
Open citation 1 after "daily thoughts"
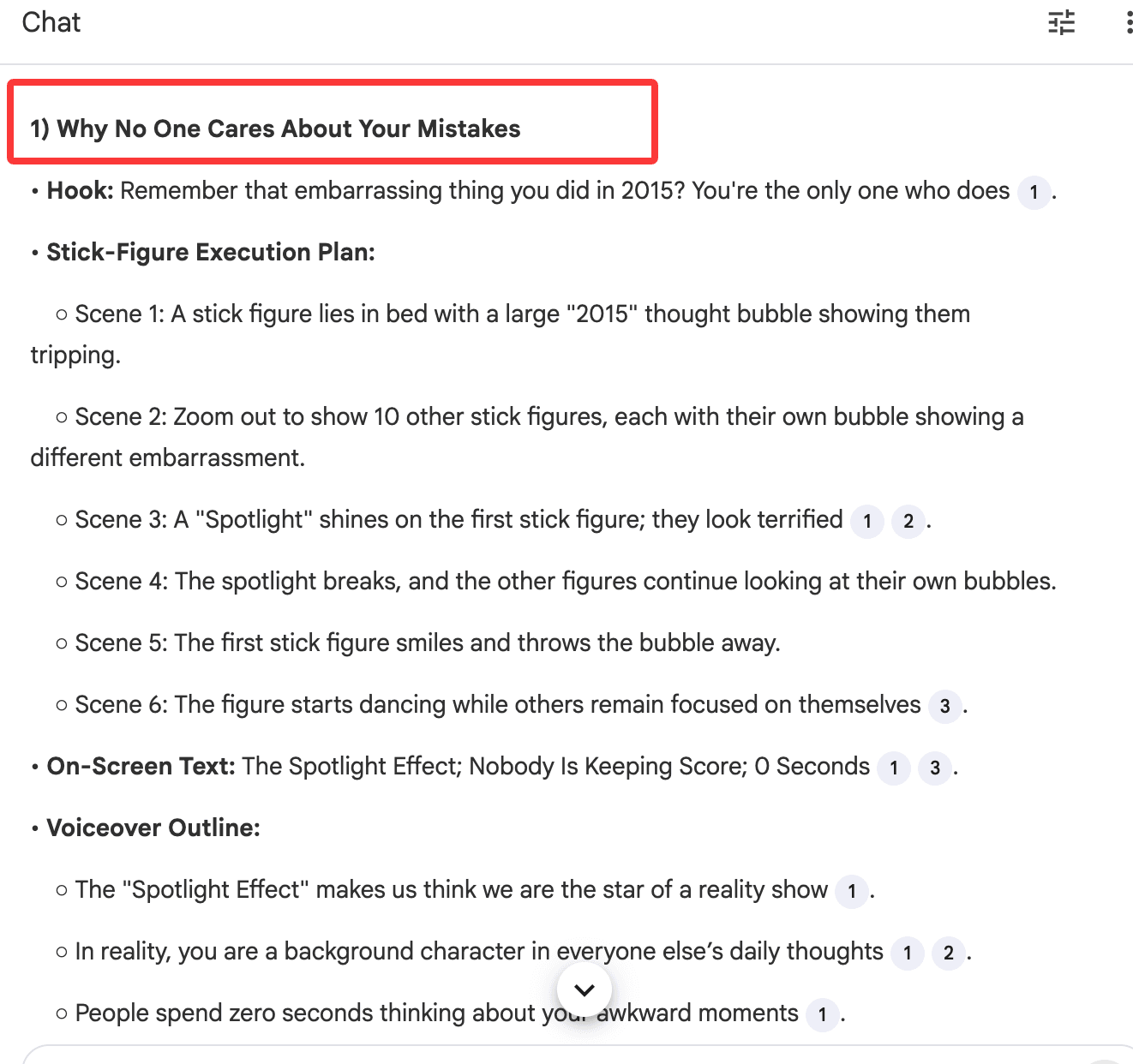click(x=908, y=953)
